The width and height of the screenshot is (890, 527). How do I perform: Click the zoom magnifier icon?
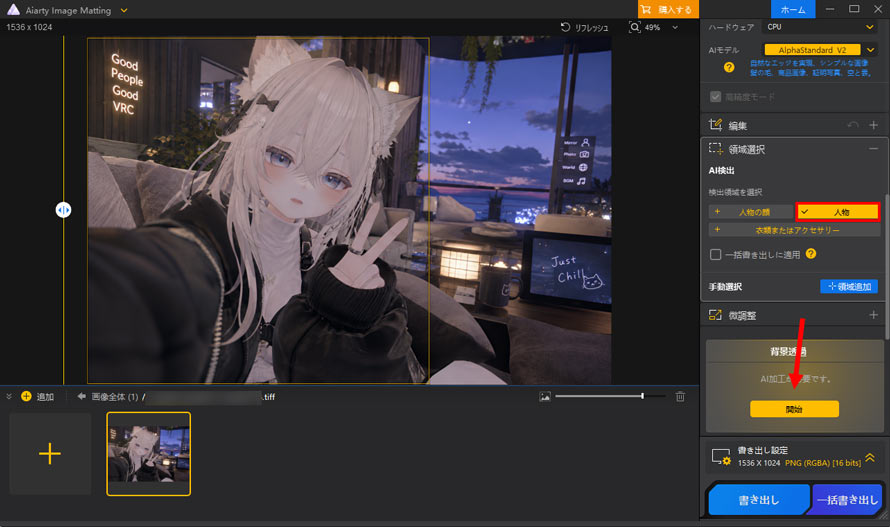634,27
